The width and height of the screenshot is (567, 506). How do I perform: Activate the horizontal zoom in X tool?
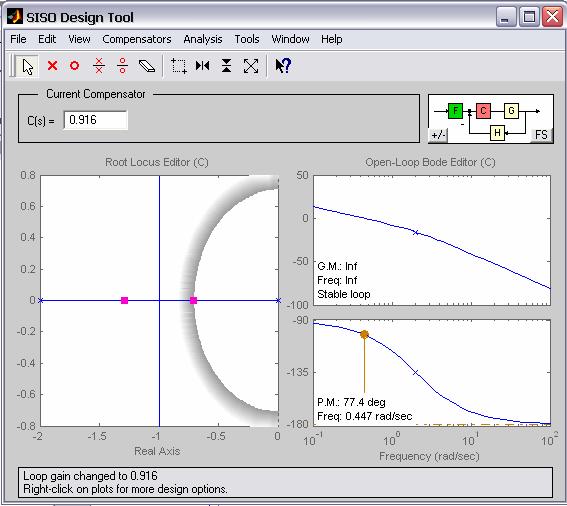click(x=202, y=66)
